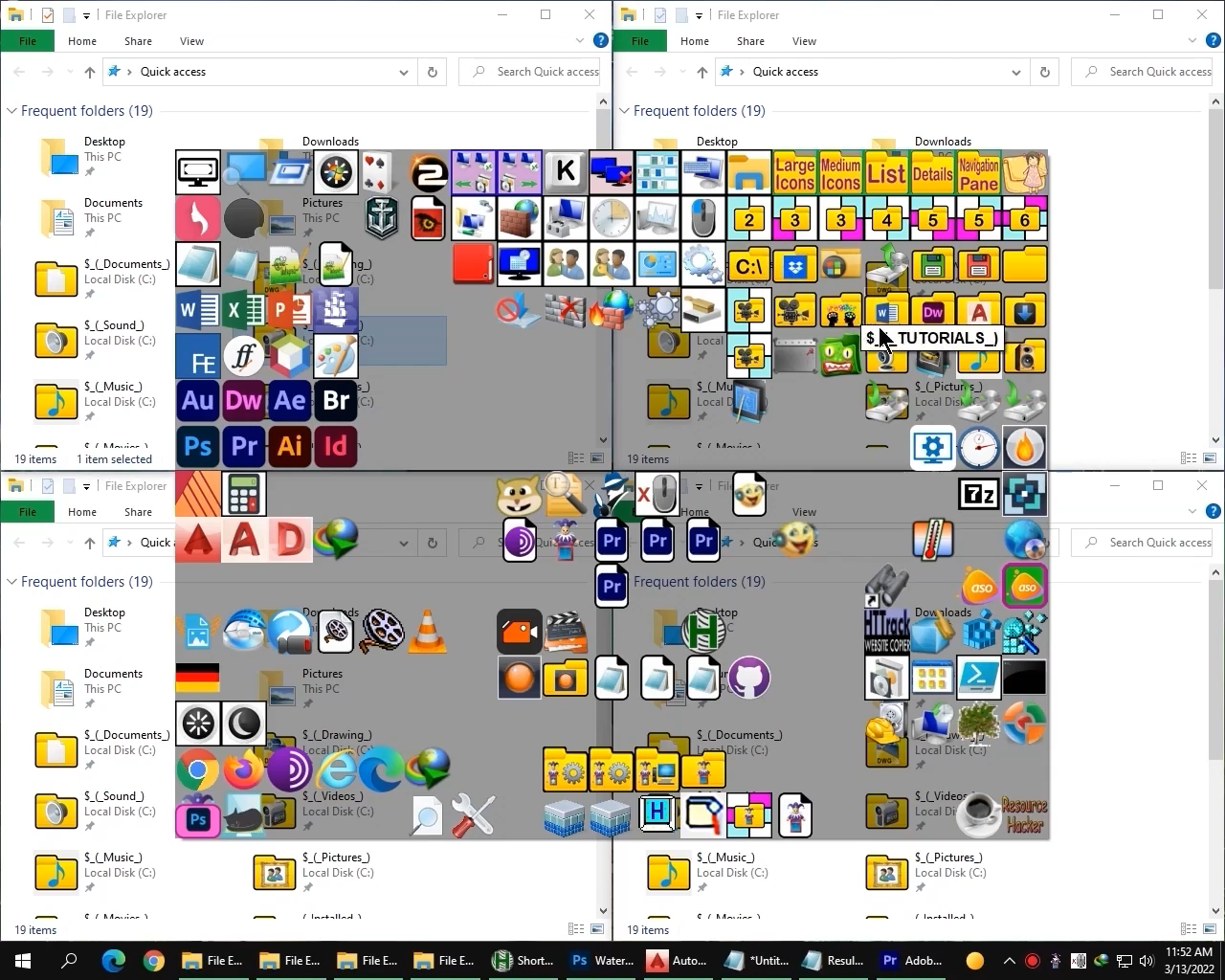Switch top-left Explorer to large thumbnails view
The height and width of the screenshot is (980, 1225).
click(598, 459)
